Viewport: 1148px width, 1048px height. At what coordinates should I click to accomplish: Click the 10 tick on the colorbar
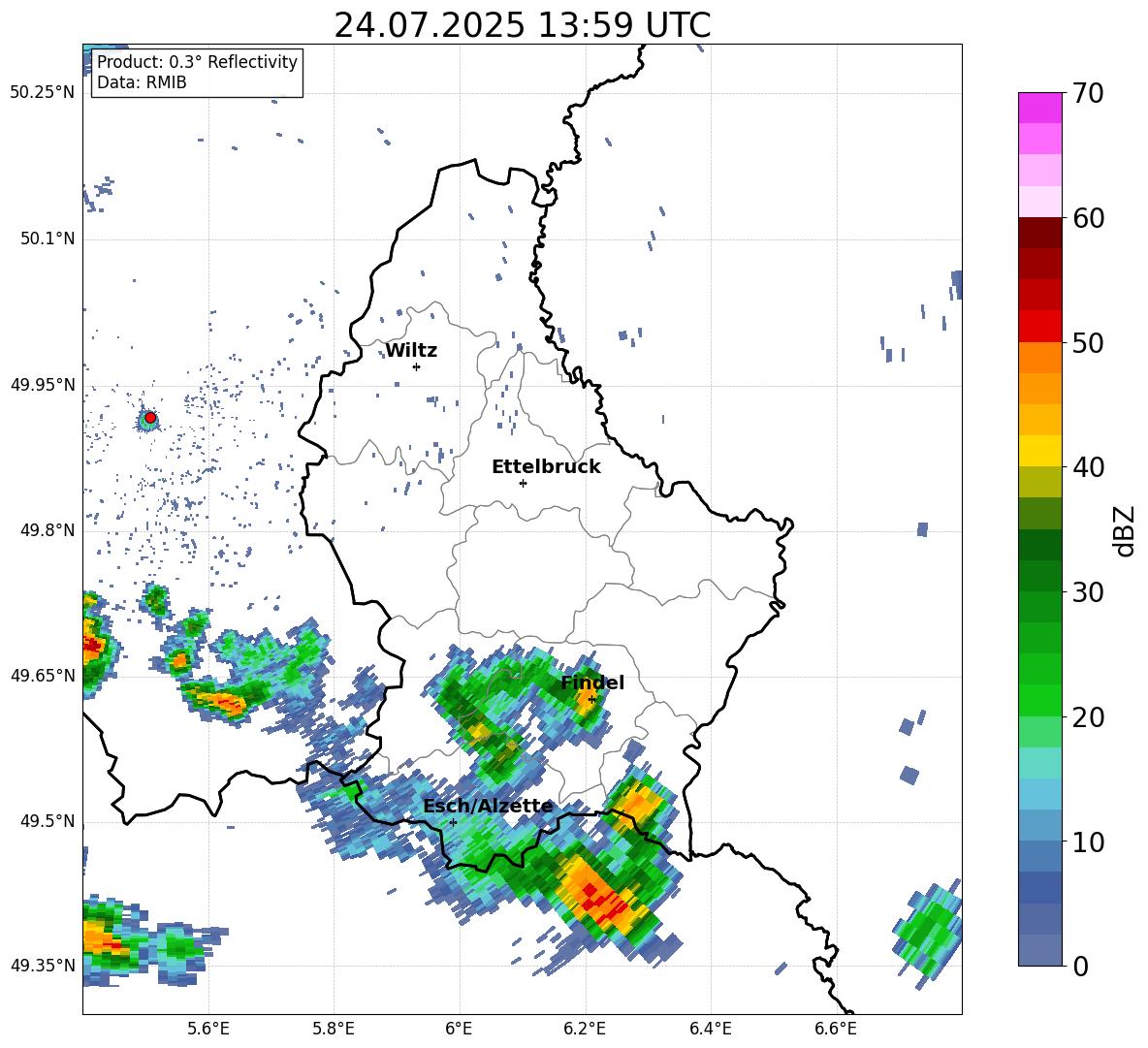click(1087, 842)
